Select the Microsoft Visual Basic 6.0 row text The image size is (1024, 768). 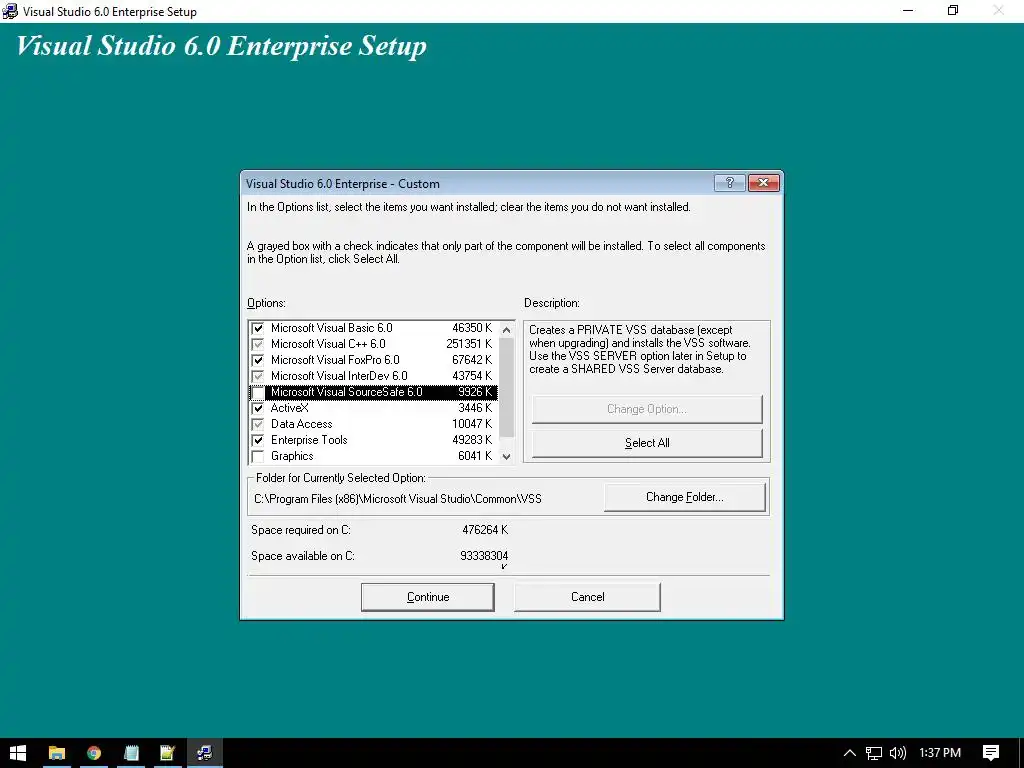point(332,328)
